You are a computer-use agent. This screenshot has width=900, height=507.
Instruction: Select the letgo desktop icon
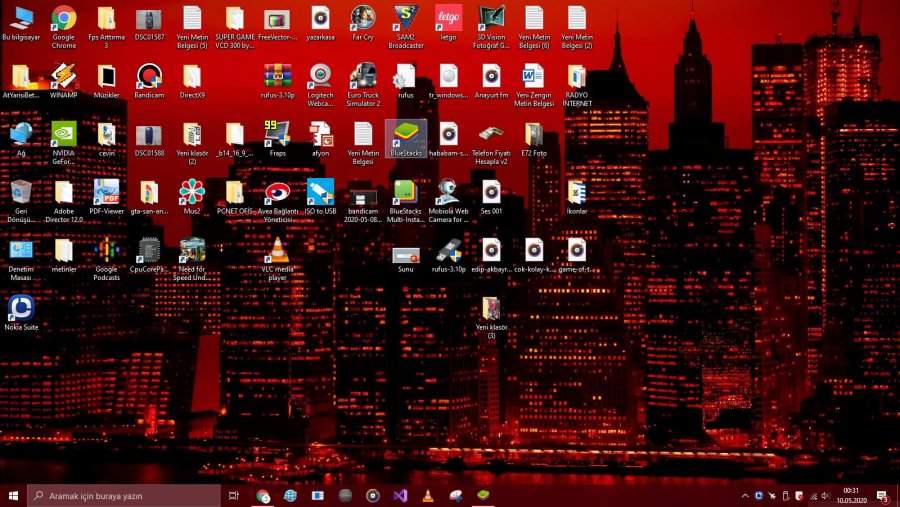(x=448, y=24)
